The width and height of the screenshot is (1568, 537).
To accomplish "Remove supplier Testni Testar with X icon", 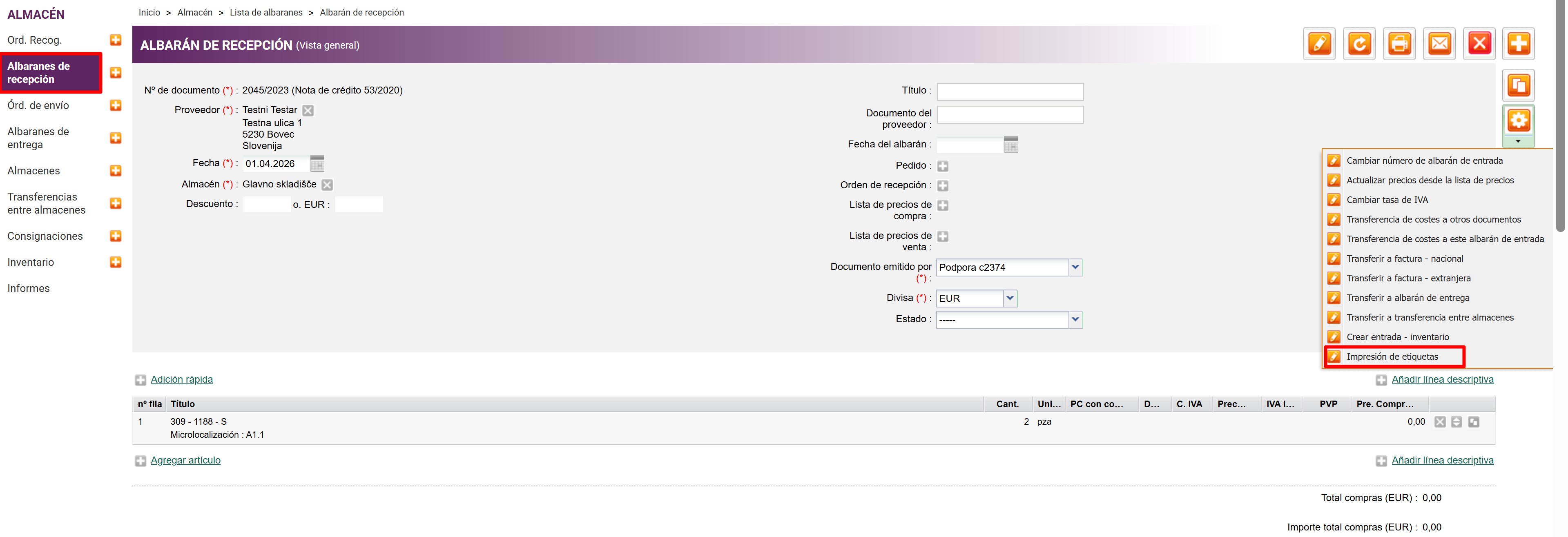I will pyautogui.click(x=308, y=111).
